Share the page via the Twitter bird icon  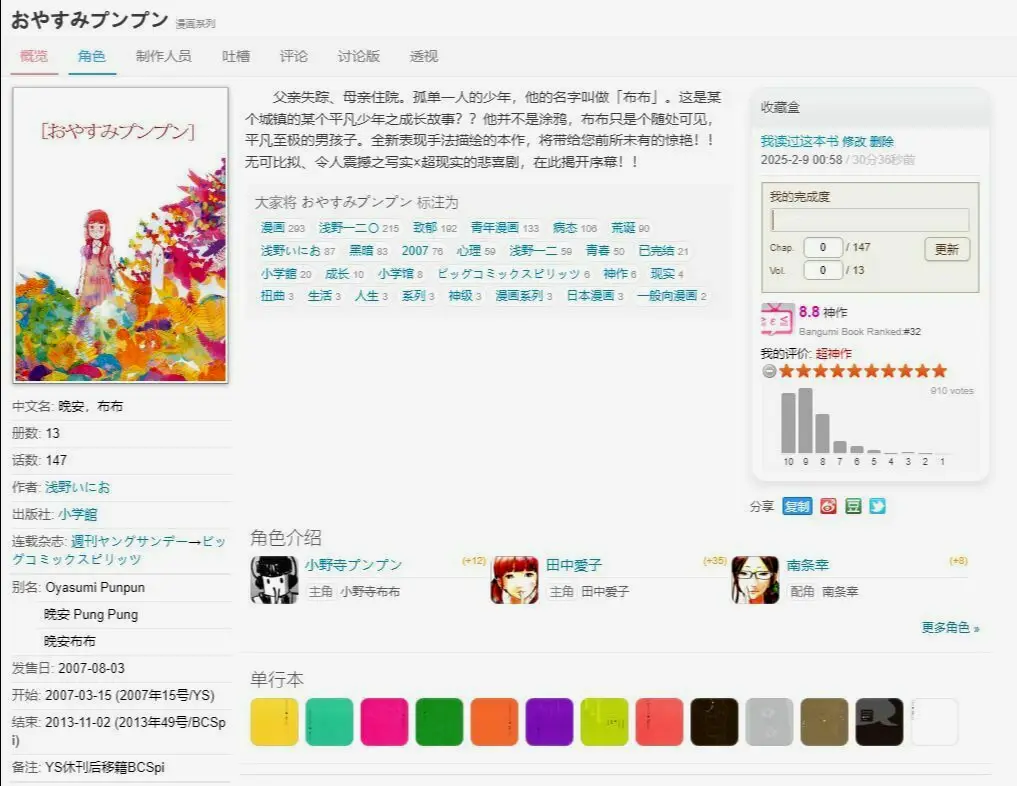[x=878, y=506]
